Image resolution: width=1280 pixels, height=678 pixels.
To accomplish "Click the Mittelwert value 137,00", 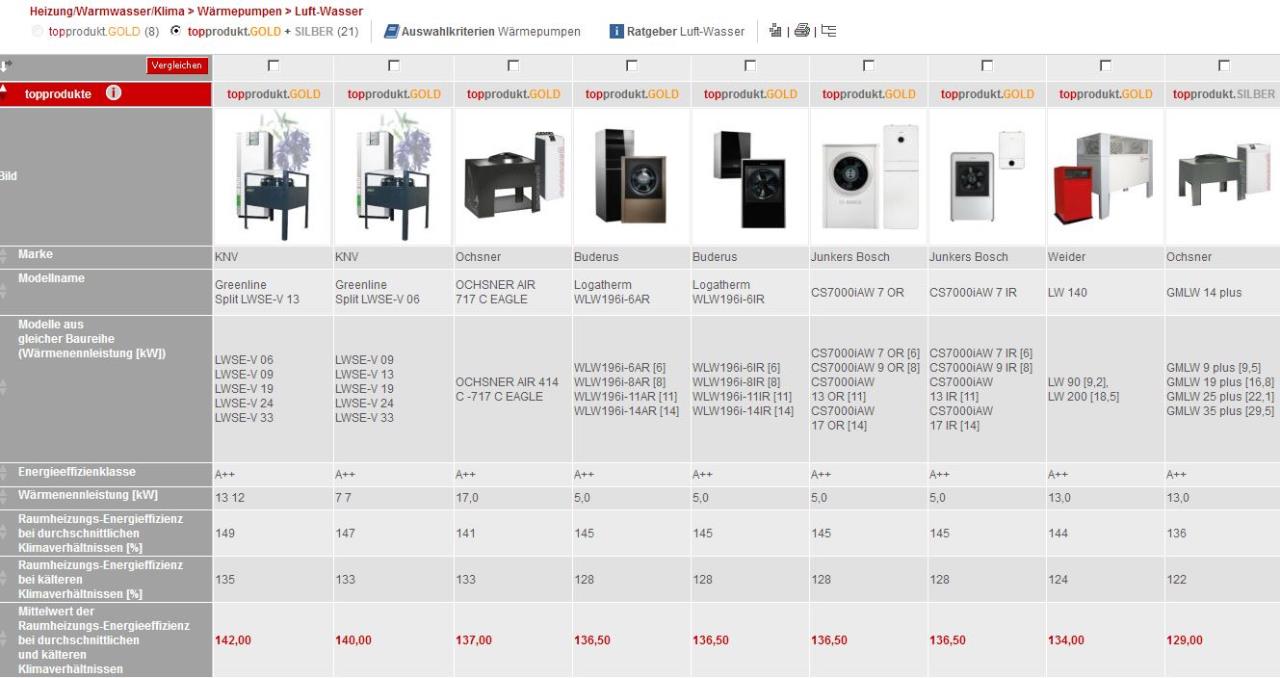I will pos(474,640).
